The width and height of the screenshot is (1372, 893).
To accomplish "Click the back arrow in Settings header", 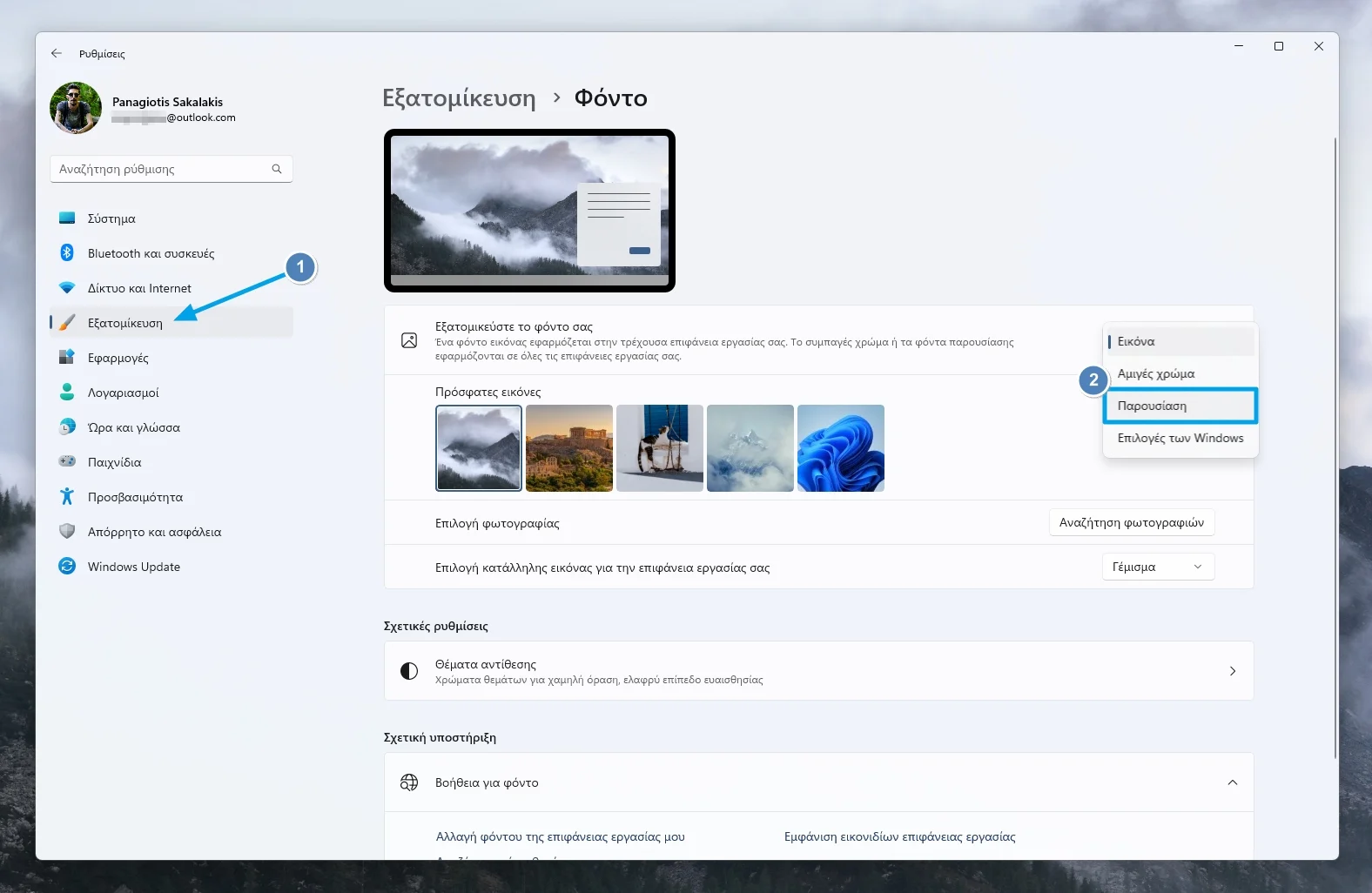I will coord(57,53).
